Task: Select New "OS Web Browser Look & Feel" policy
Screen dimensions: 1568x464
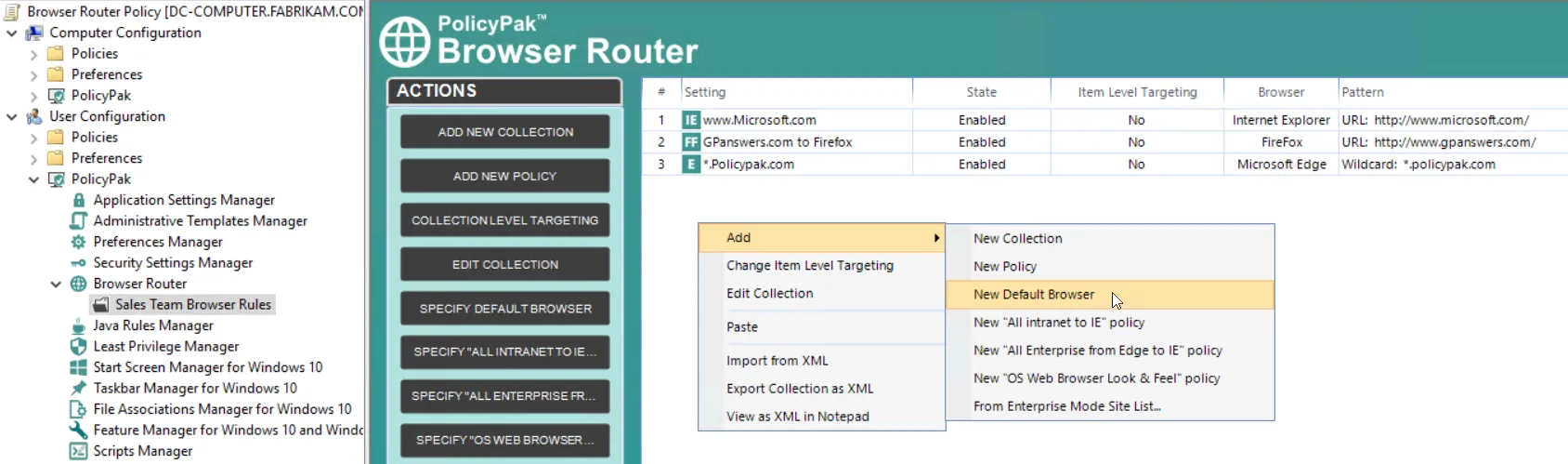Action: (1110, 378)
